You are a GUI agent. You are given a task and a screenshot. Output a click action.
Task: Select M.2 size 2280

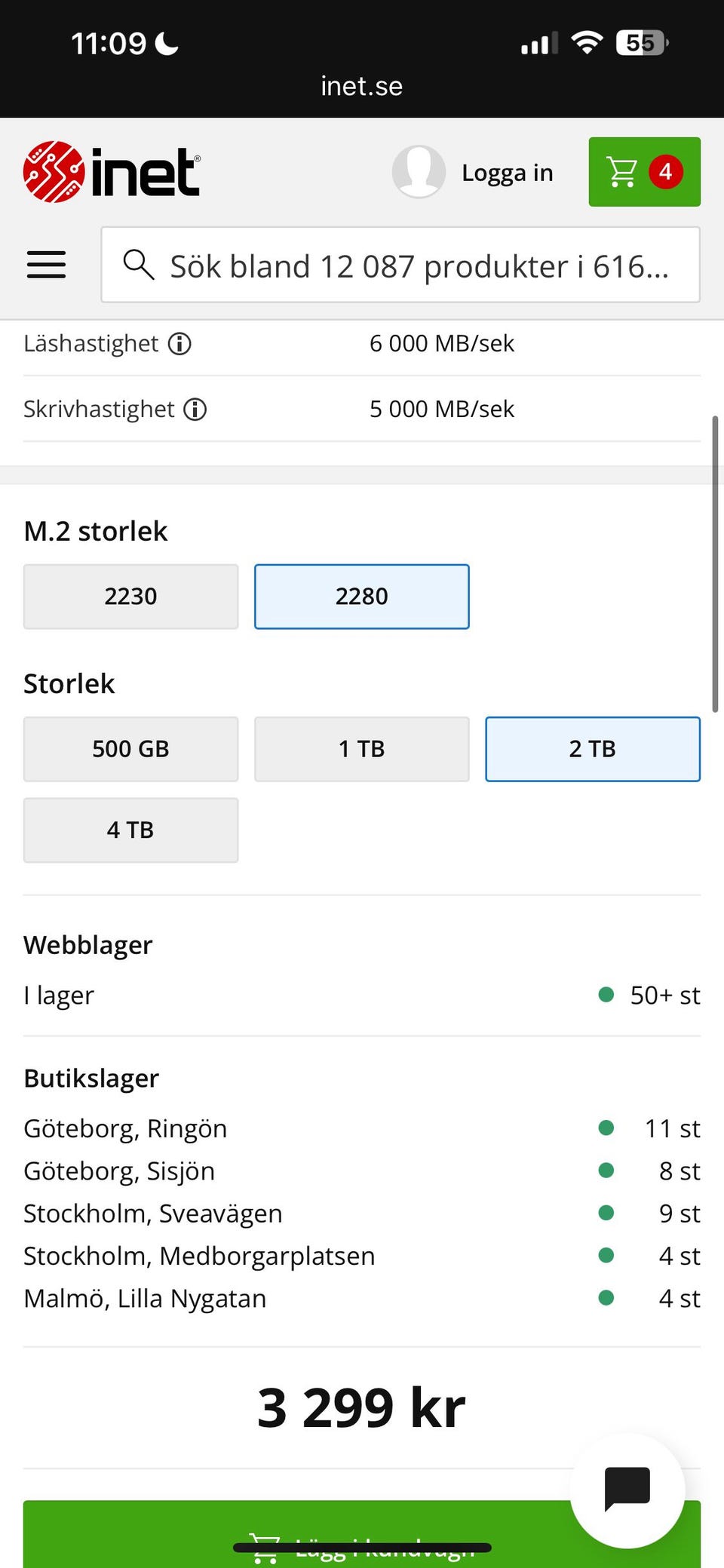pos(361,597)
